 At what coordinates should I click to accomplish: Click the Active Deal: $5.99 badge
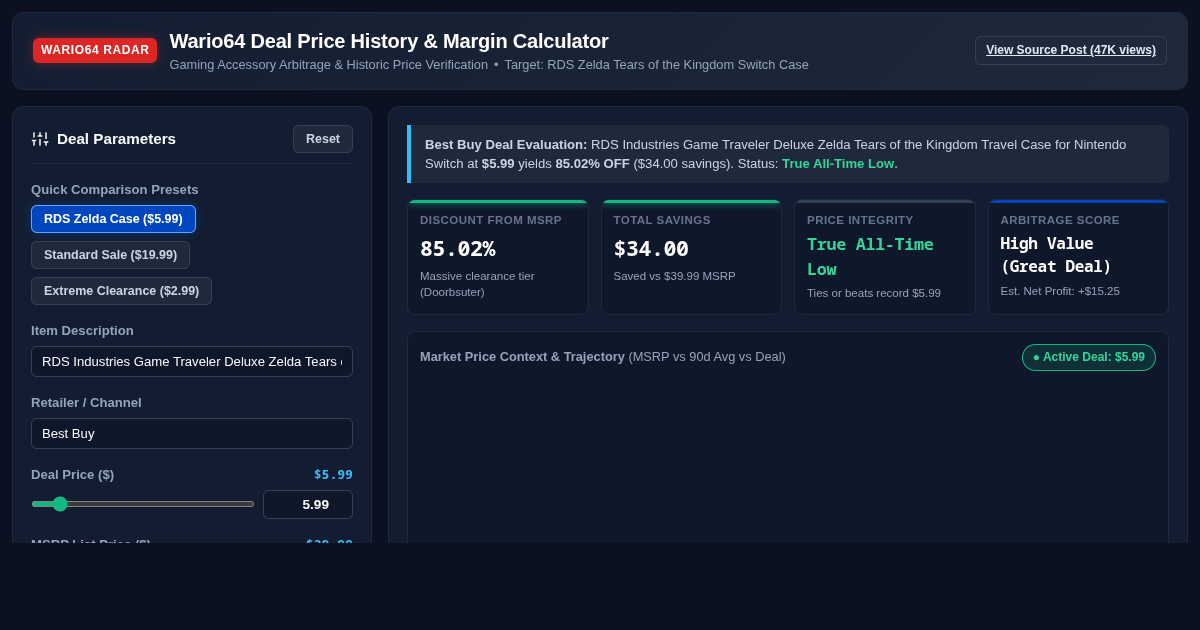coord(1089,357)
